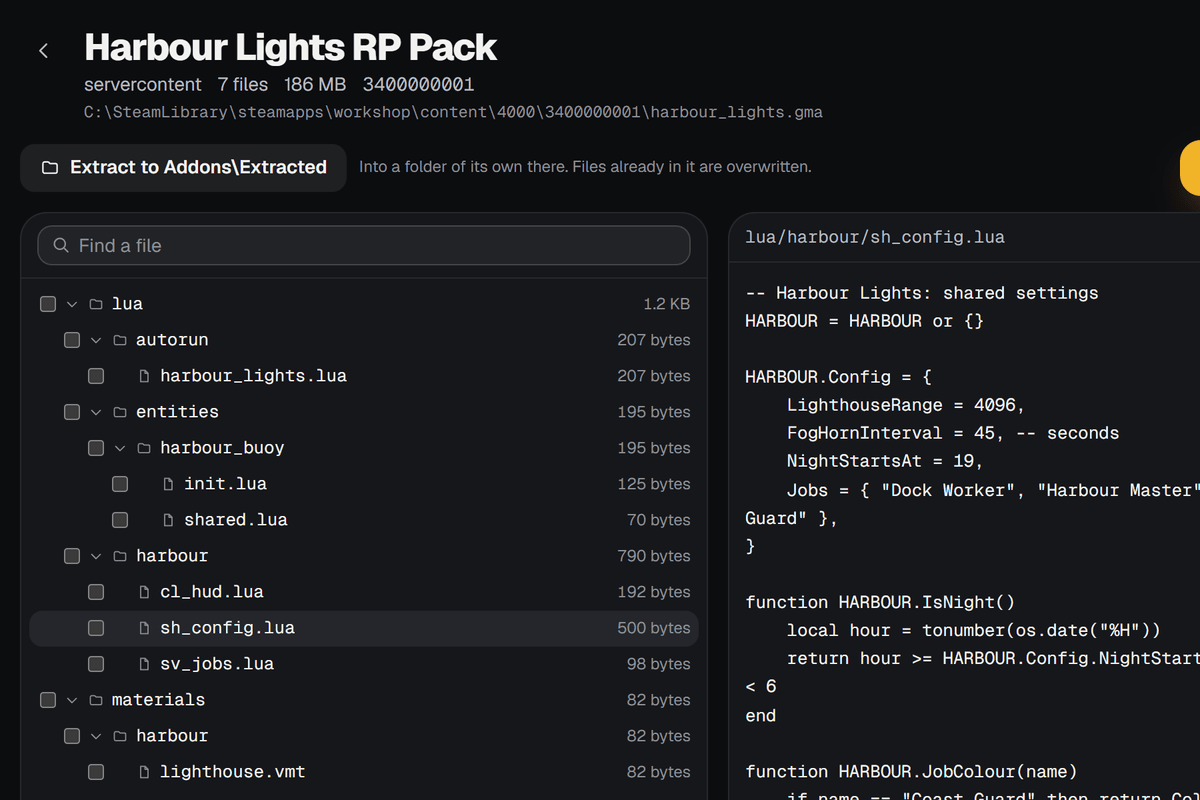The height and width of the screenshot is (800, 1200).
Task: Tick the sh_config.lua checkbox
Action: [x=96, y=628]
